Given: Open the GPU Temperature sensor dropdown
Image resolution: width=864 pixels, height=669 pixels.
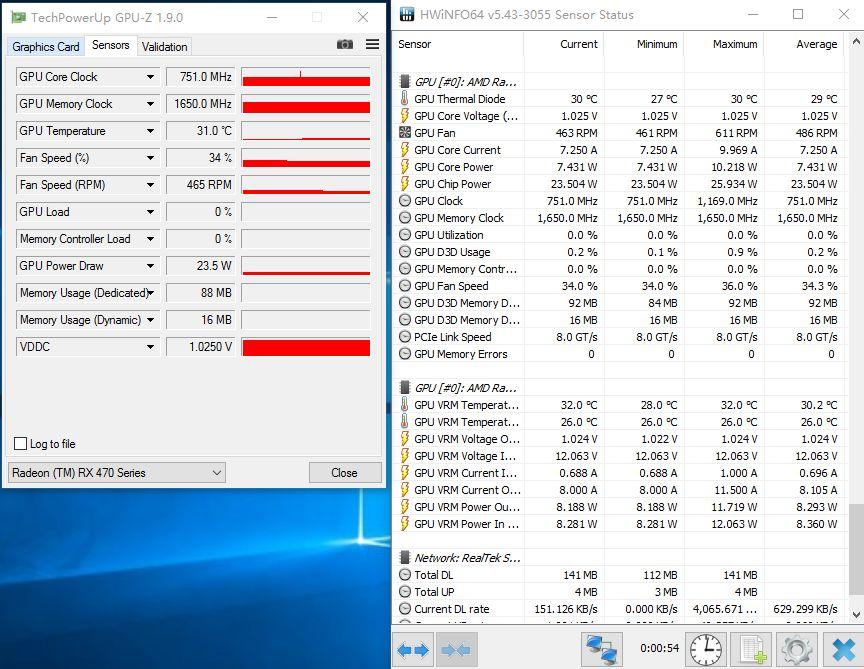Looking at the screenshot, I should coord(150,131).
